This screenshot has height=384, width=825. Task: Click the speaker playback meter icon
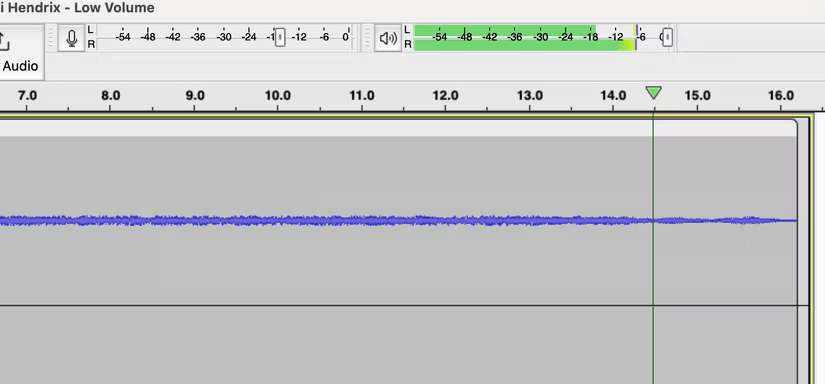pos(388,38)
